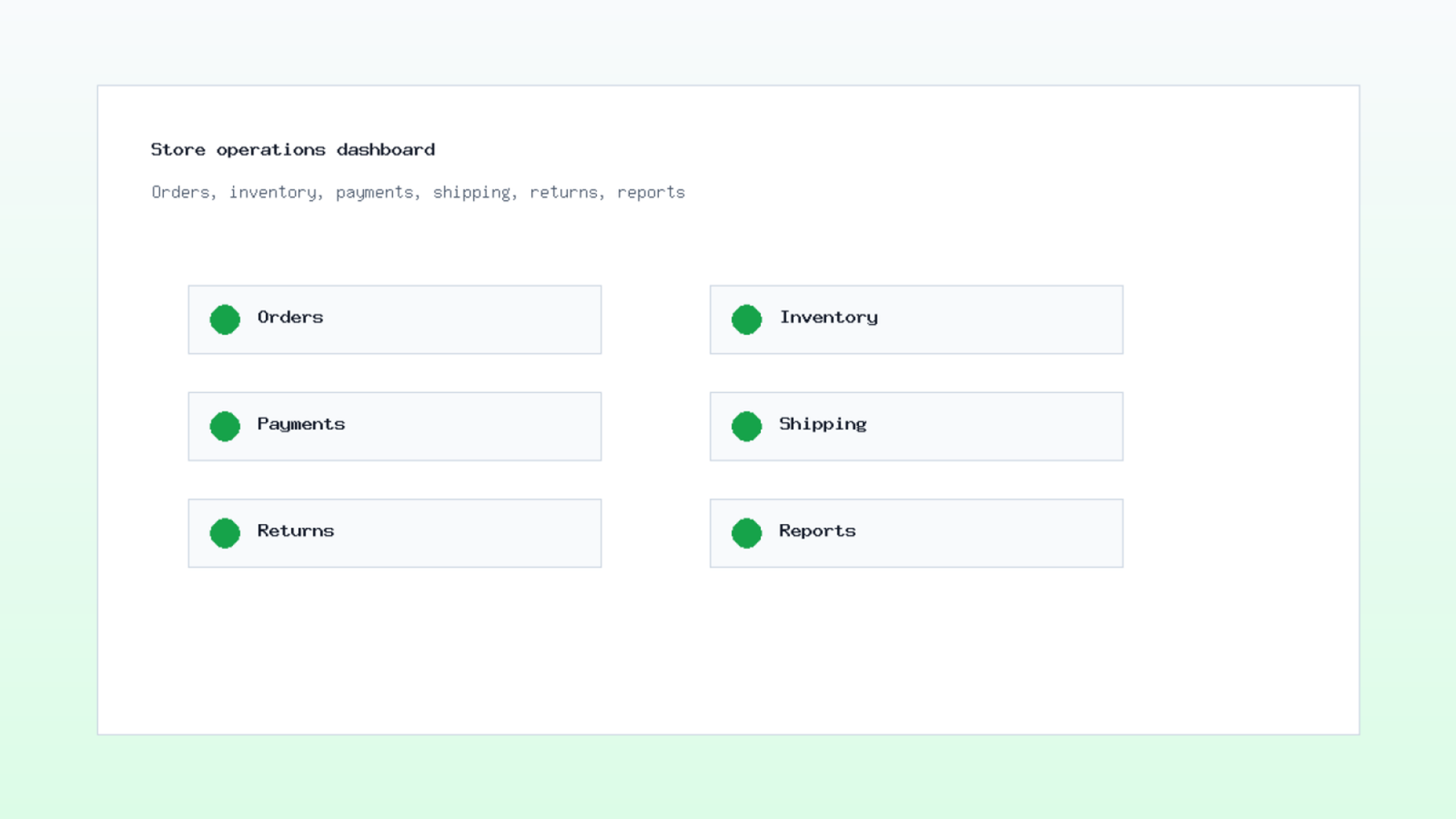Select the Returns text label
Viewport: 1456px width, 819px height.
point(296,531)
